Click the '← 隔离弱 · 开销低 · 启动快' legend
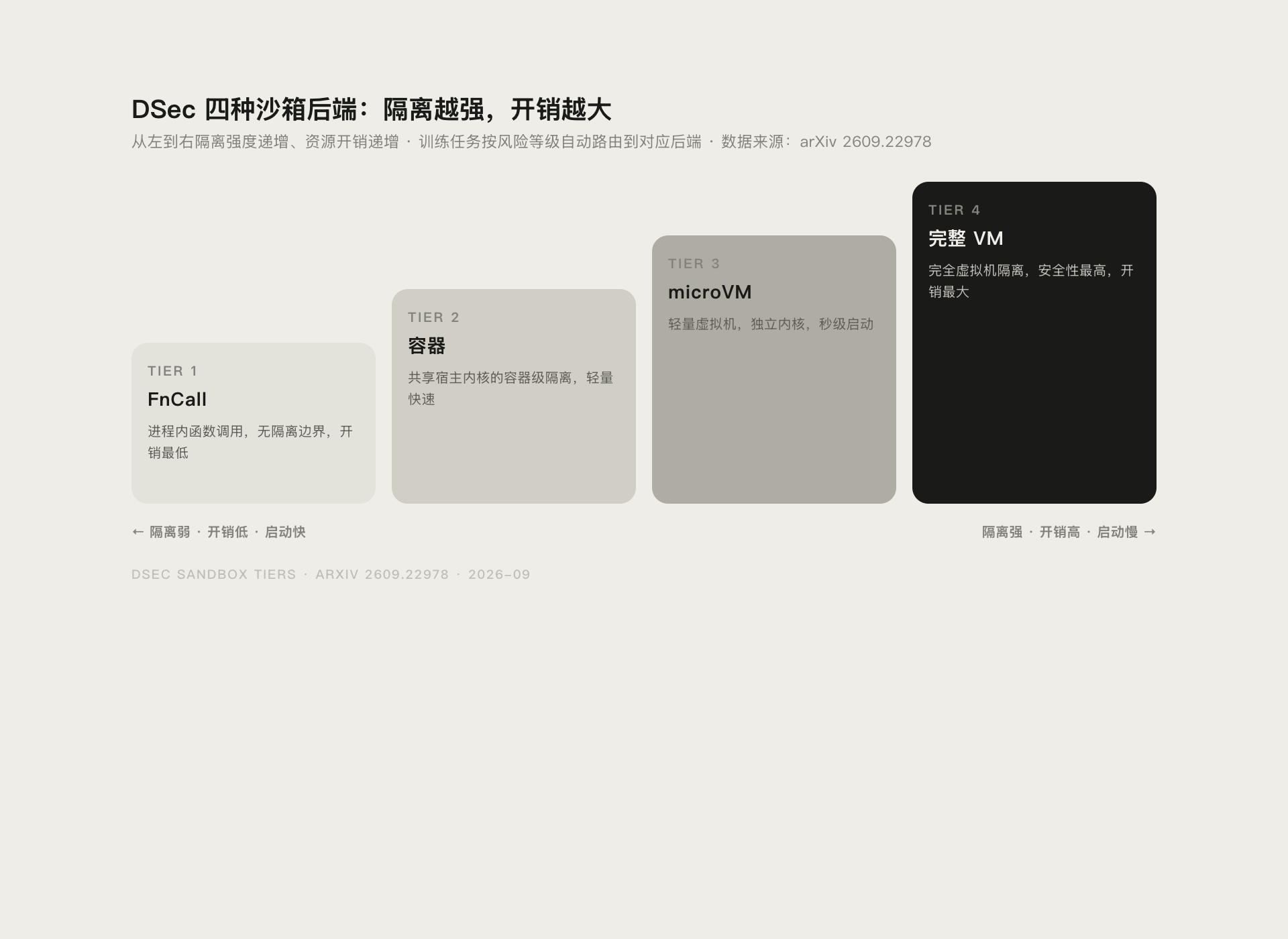 (x=219, y=532)
